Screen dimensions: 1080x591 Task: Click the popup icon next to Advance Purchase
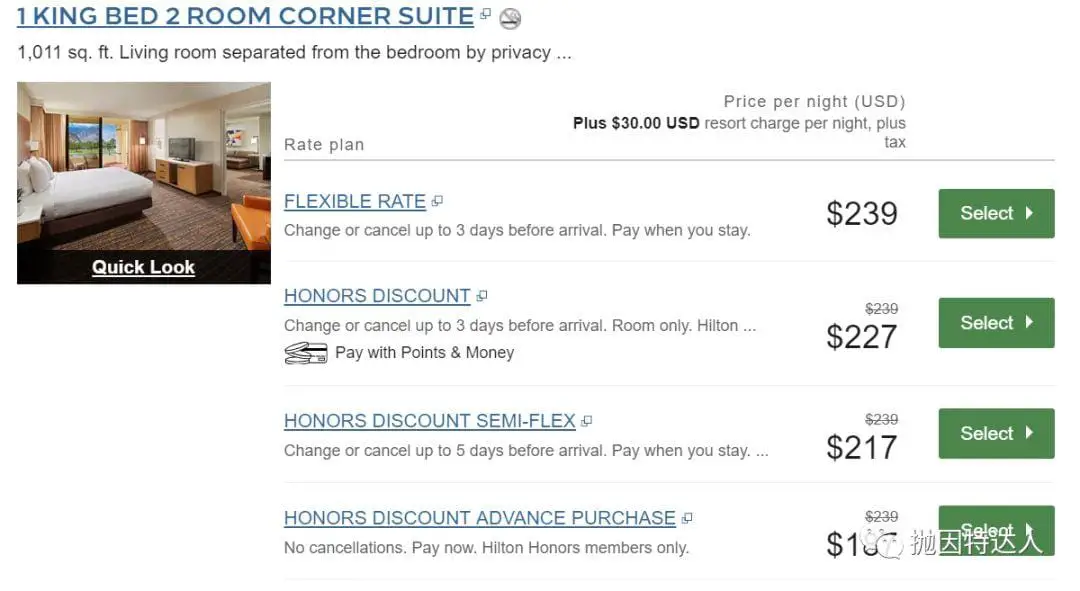click(x=687, y=518)
